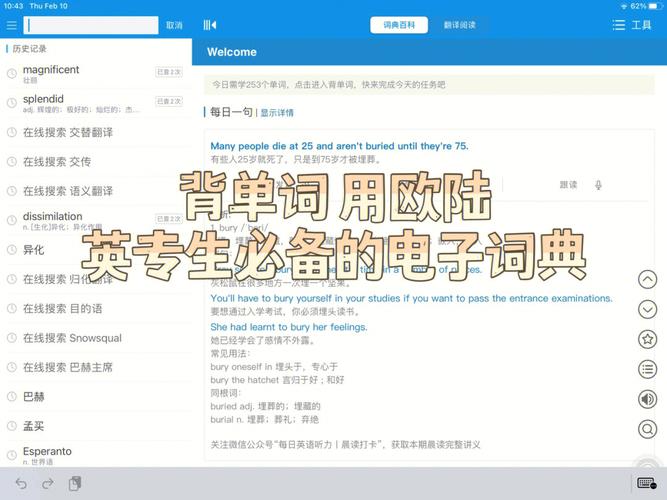
Task: Tap the magnifier search icon on right
Action: pyautogui.click(x=647, y=430)
